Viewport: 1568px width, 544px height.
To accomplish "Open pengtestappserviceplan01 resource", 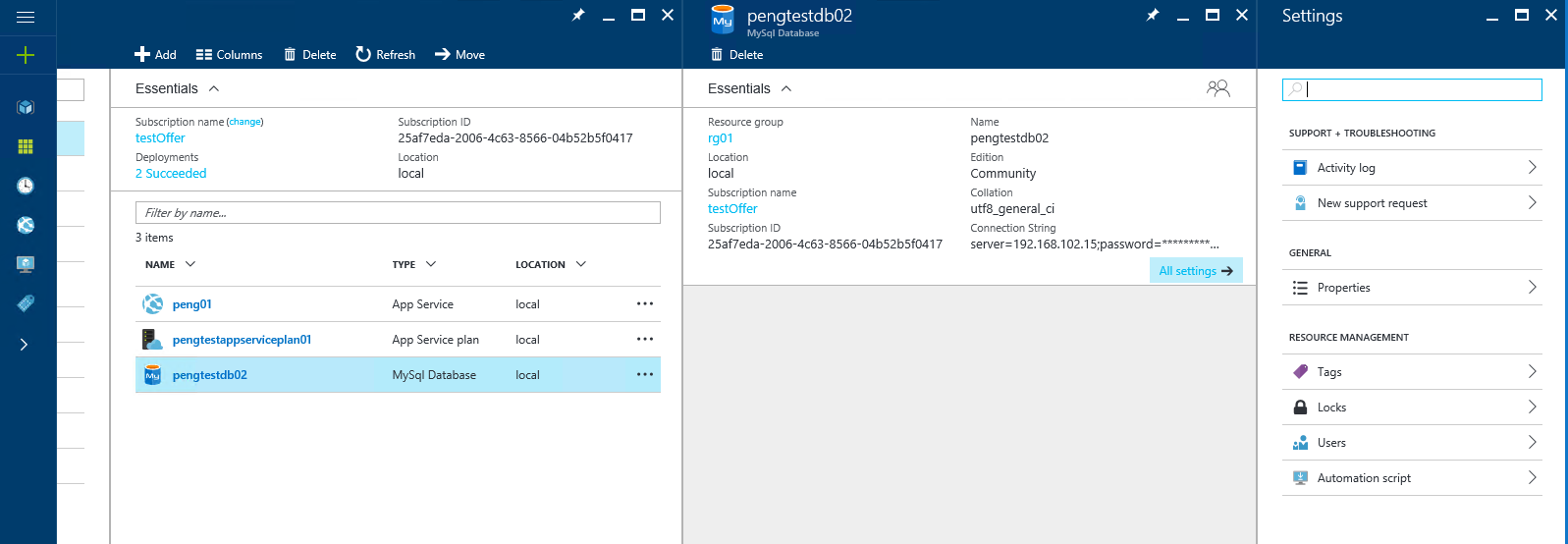I will 242,340.
